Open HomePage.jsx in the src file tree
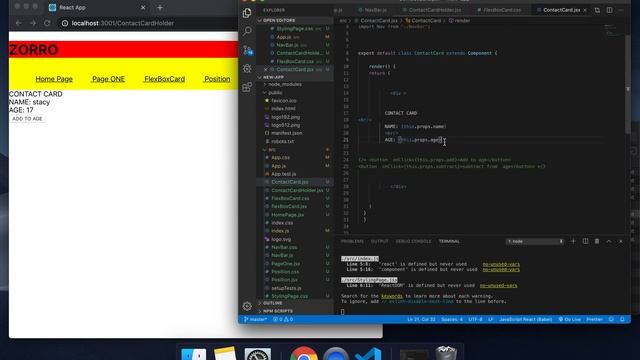This screenshot has width=640, height=360. point(287,215)
